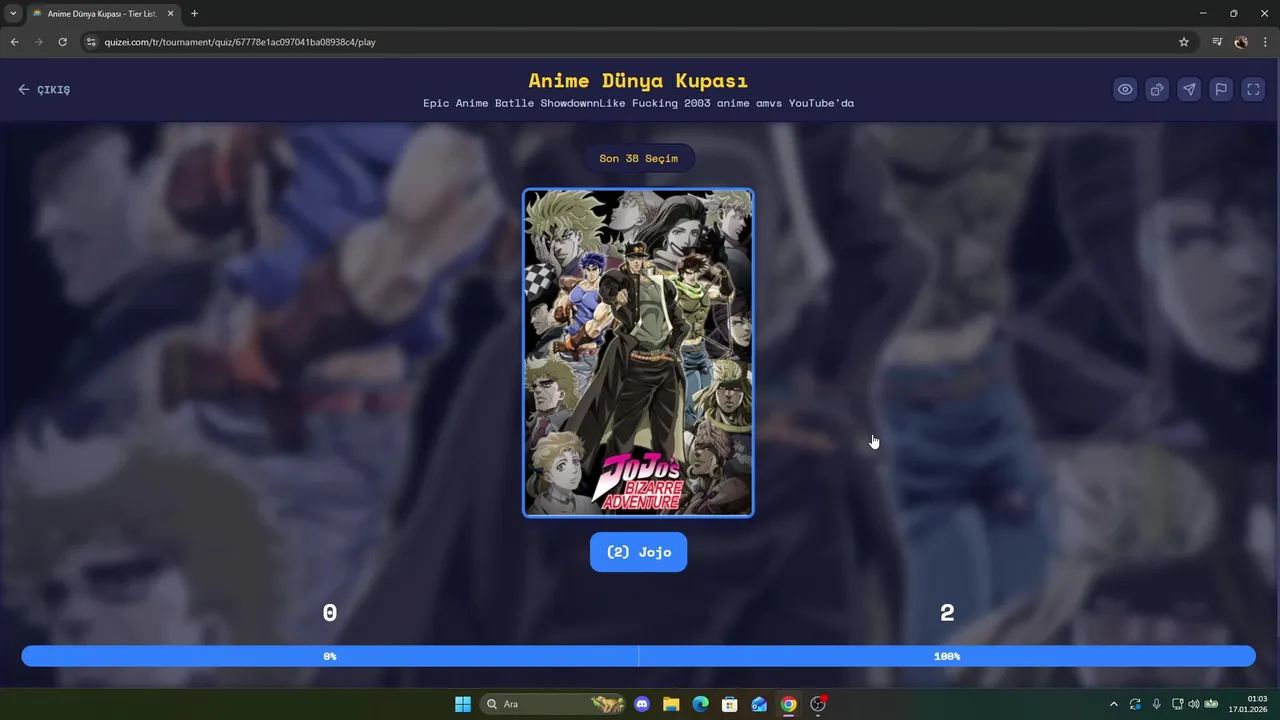Viewport: 1280px width, 720px height.
Task: Click the dice randomize icon in header
Action: (x=1157, y=89)
